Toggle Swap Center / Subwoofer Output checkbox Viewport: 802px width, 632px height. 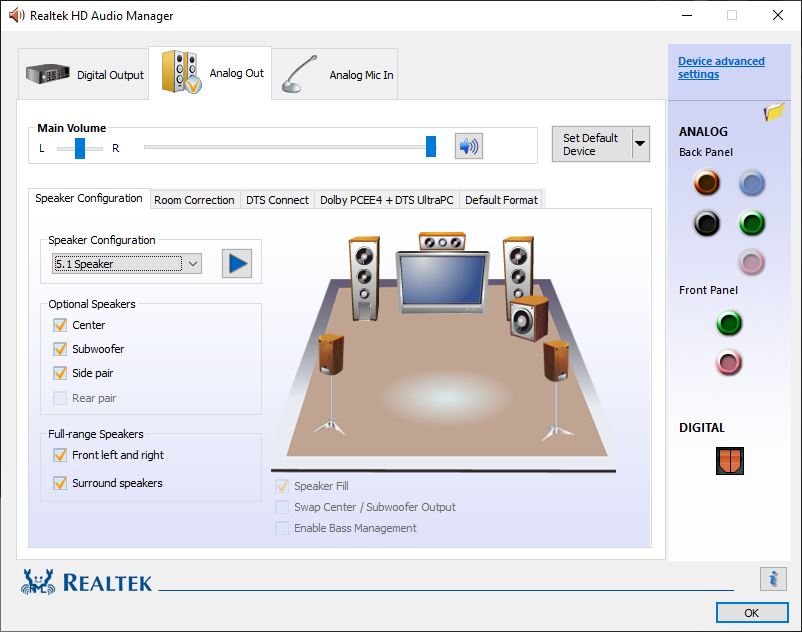pos(282,507)
